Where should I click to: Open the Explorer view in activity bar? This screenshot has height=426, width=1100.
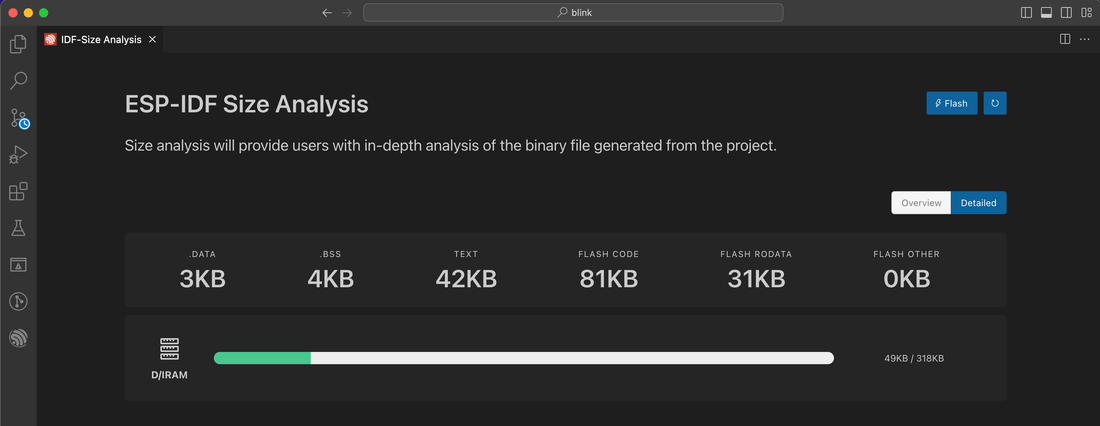coord(18,44)
